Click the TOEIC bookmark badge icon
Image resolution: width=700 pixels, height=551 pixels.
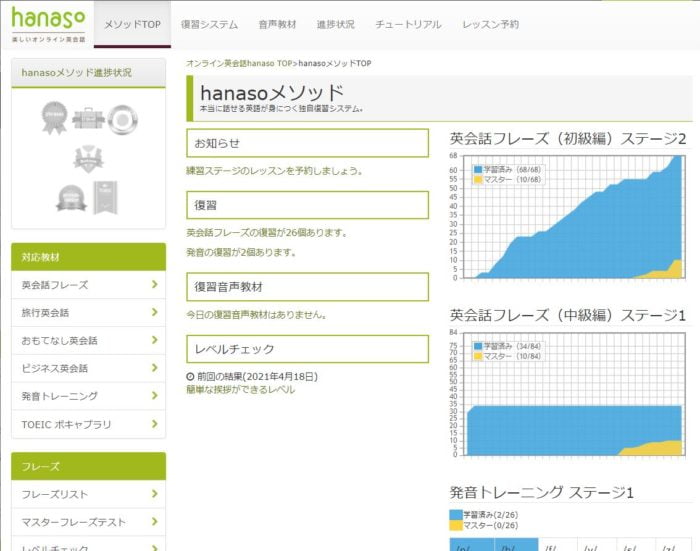pyautogui.click(x=105, y=198)
